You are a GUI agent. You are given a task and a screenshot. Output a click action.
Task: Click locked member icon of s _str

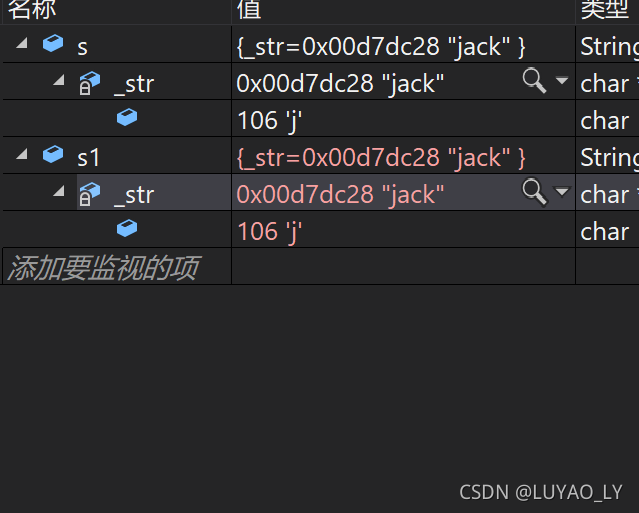tap(89, 83)
